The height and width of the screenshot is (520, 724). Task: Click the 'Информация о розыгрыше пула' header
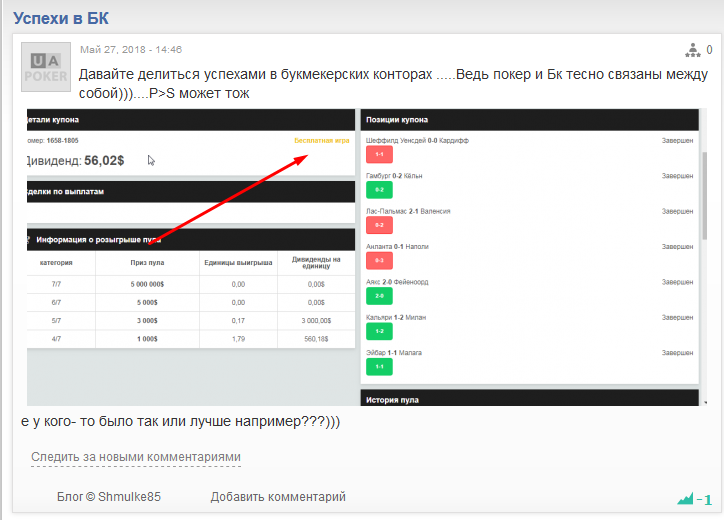[191, 240]
